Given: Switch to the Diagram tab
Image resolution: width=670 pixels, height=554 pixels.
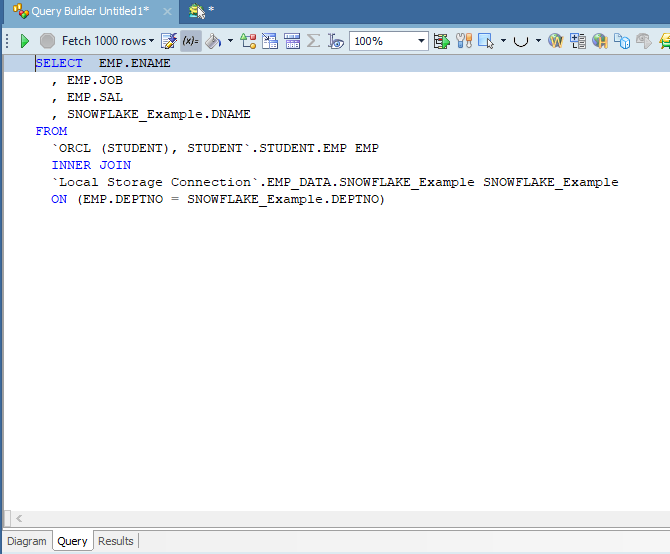Looking at the screenshot, I should 26,541.
